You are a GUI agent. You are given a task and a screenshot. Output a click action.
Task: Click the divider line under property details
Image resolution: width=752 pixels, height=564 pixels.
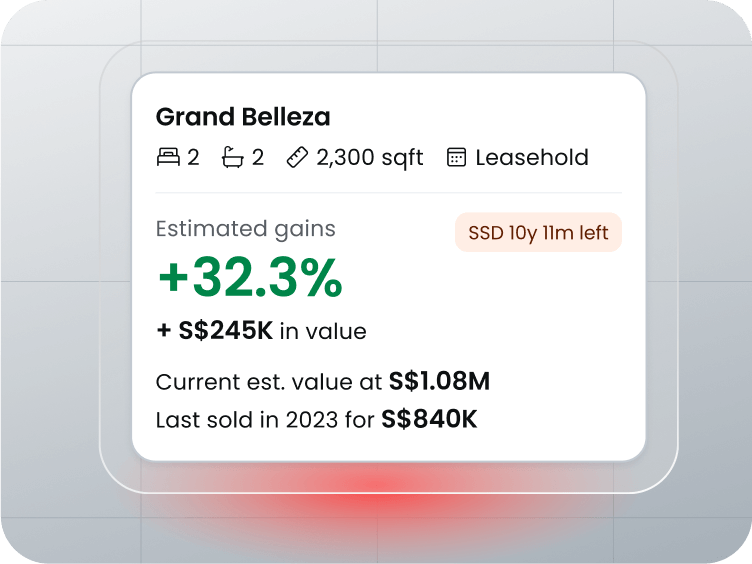(388, 193)
